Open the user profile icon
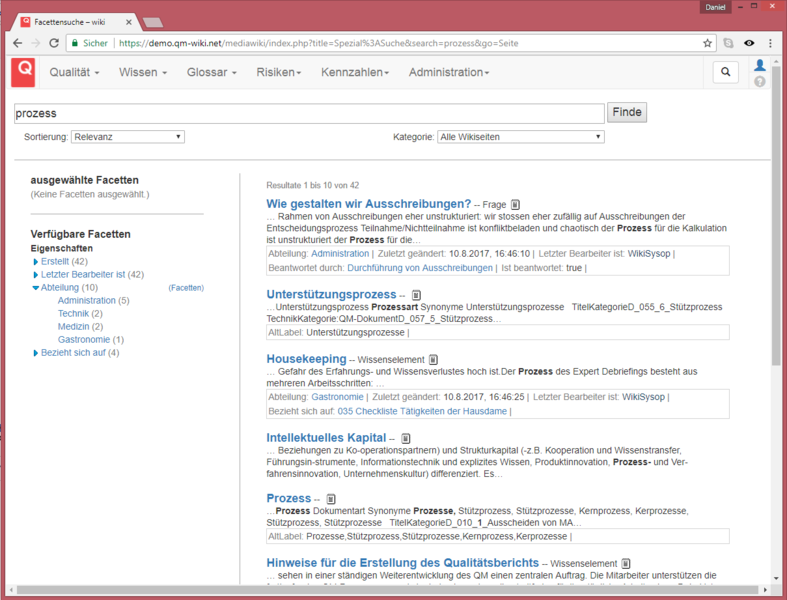 click(x=759, y=66)
